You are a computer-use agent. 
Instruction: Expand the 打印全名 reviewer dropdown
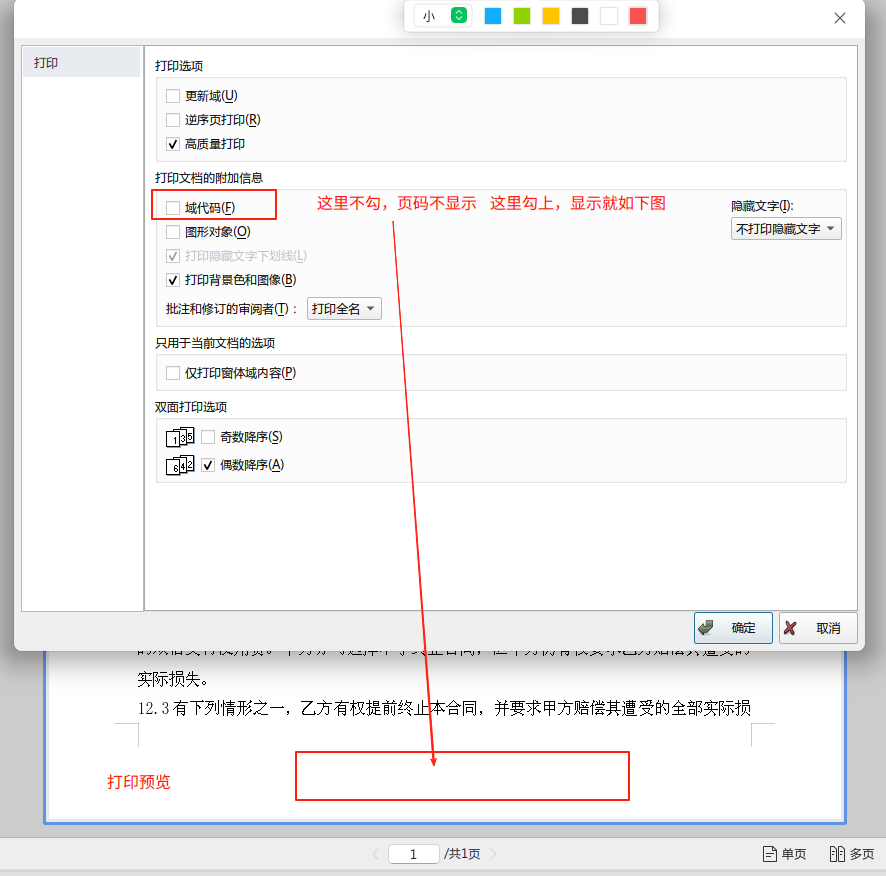click(344, 309)
